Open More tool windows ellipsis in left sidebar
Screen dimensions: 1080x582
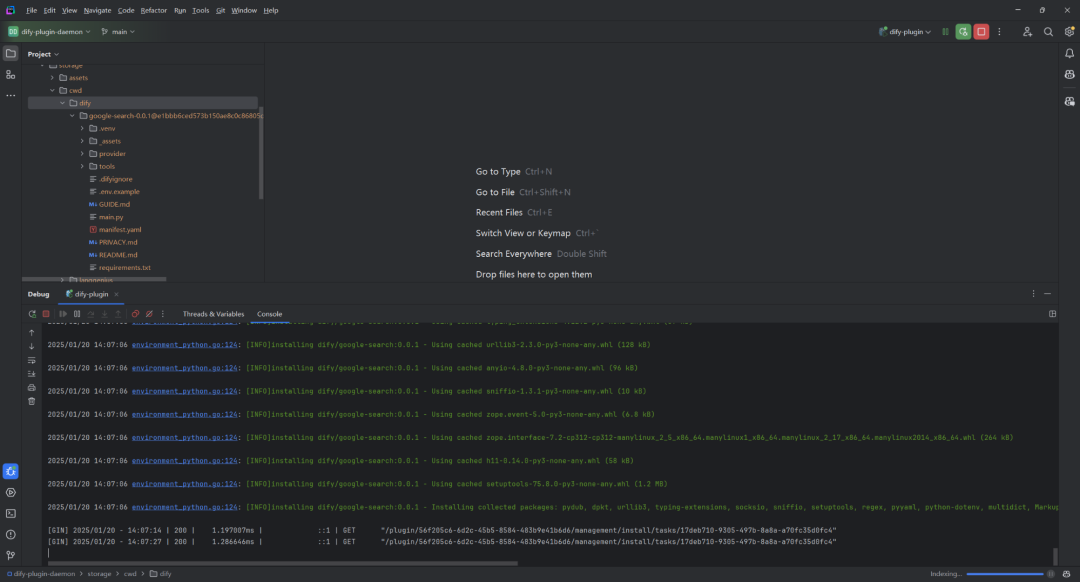click(11, 95)
